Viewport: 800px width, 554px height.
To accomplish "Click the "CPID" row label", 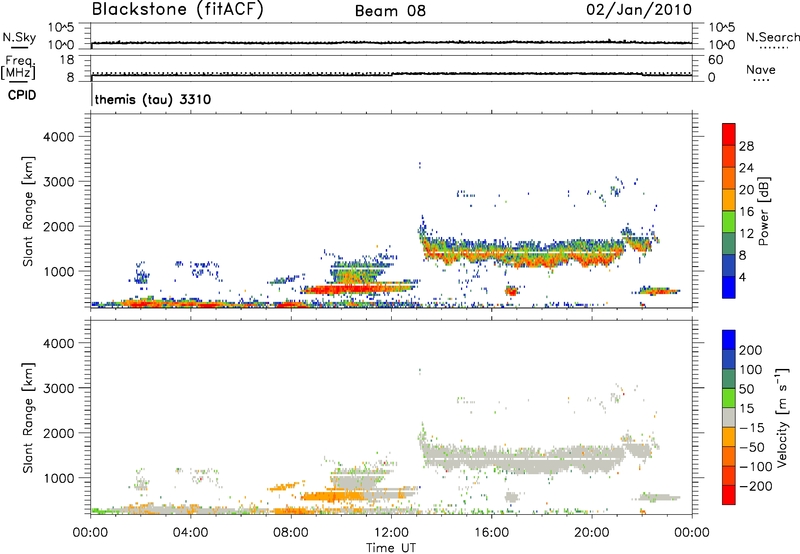I will coord(22,95).
